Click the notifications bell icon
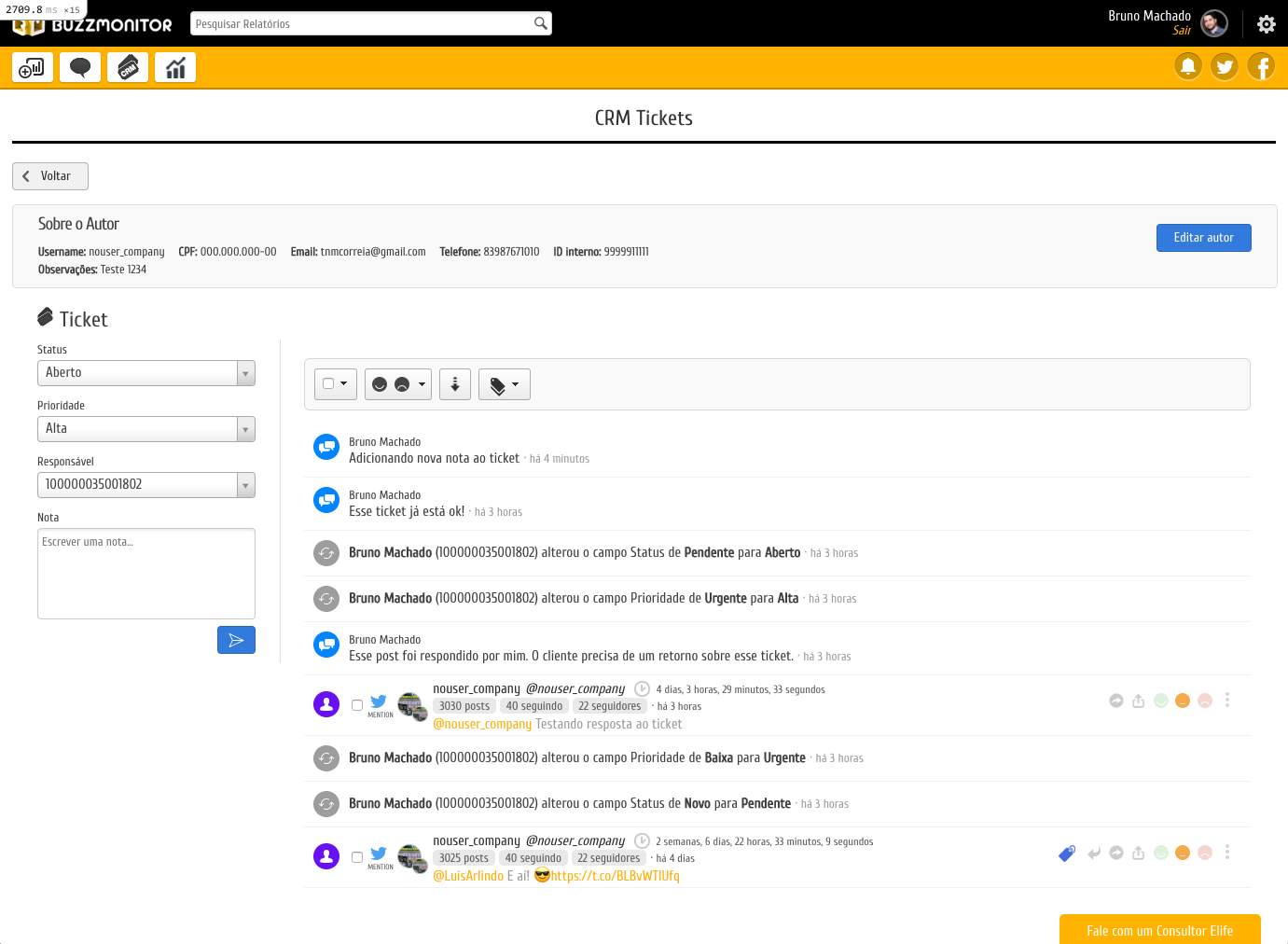Screen dimensions: 1288x944 pos(1187,67)
